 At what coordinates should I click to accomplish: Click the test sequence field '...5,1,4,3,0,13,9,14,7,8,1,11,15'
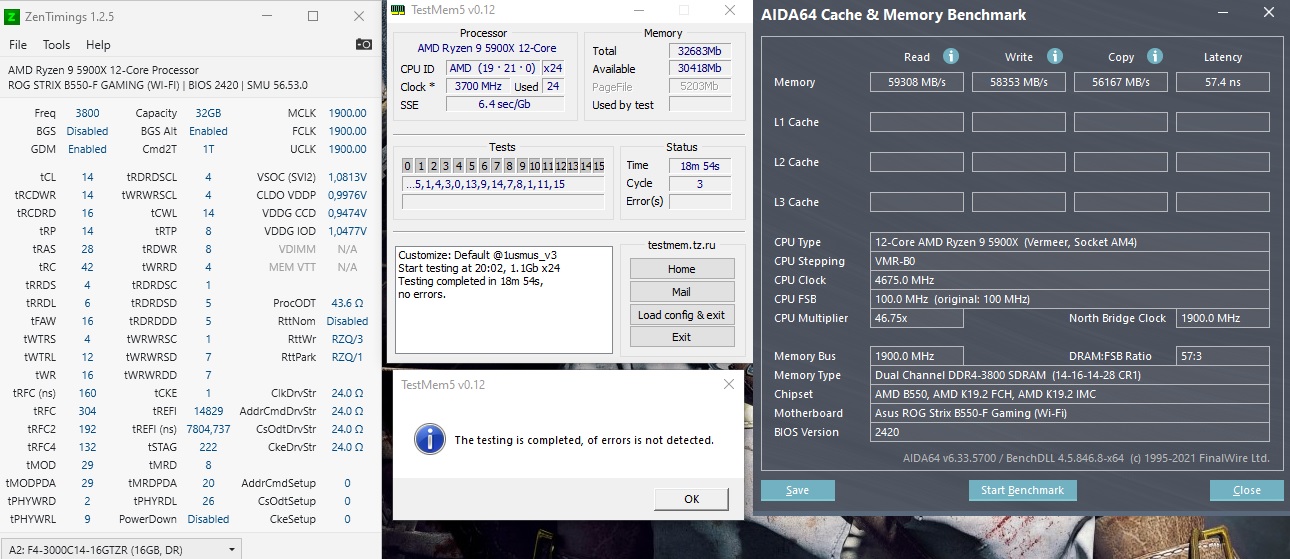coord(503,184)
